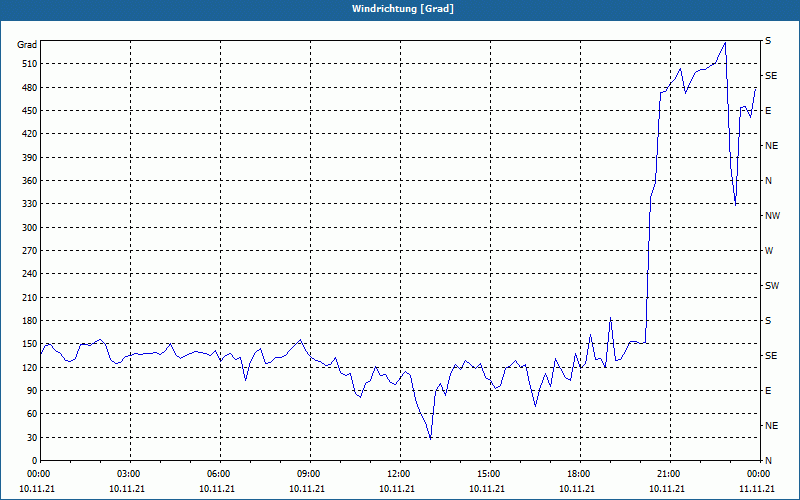Screen dimensions: 800x500
Task: Click the 450 left-axis tick label
Action: 29,111
